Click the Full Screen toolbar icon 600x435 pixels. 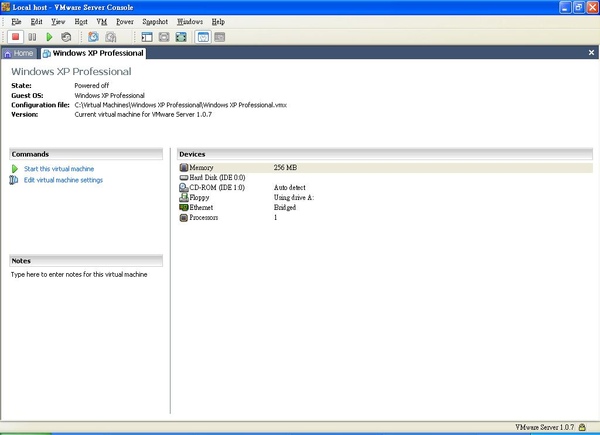point(181,37)
